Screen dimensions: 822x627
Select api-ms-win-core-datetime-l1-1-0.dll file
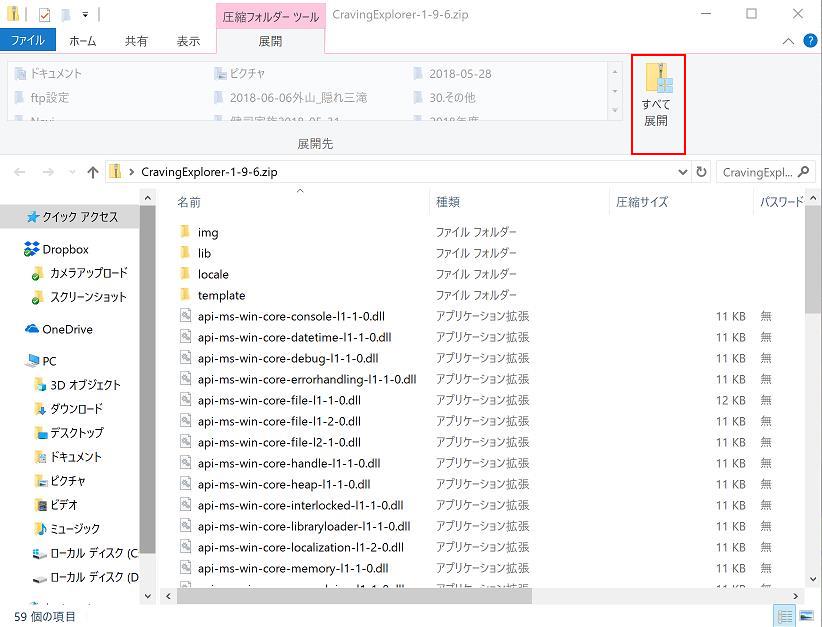point(294,338)
